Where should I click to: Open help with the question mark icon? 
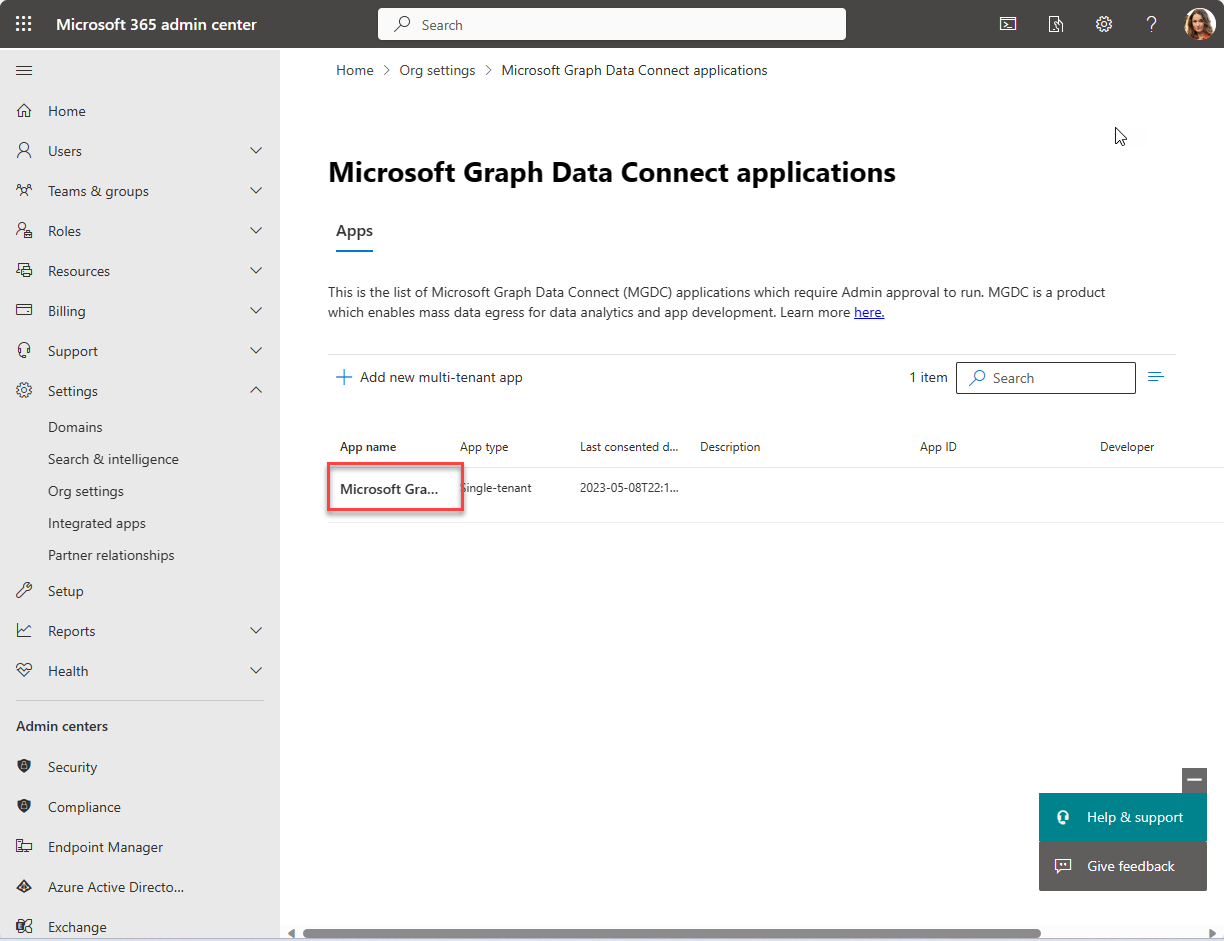pos(1151,23)
